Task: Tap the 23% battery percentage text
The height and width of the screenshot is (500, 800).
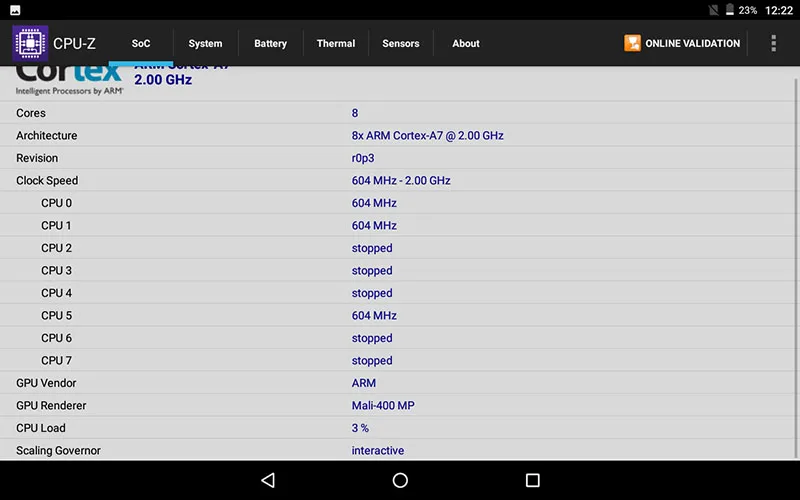Action: click(x=747, y=10)
